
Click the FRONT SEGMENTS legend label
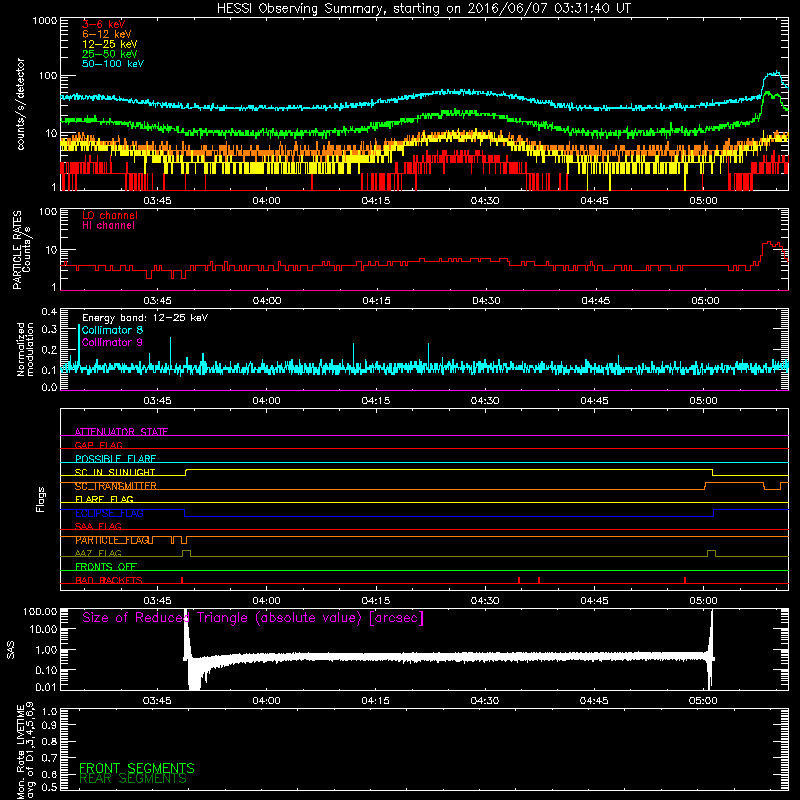[137, 768]
